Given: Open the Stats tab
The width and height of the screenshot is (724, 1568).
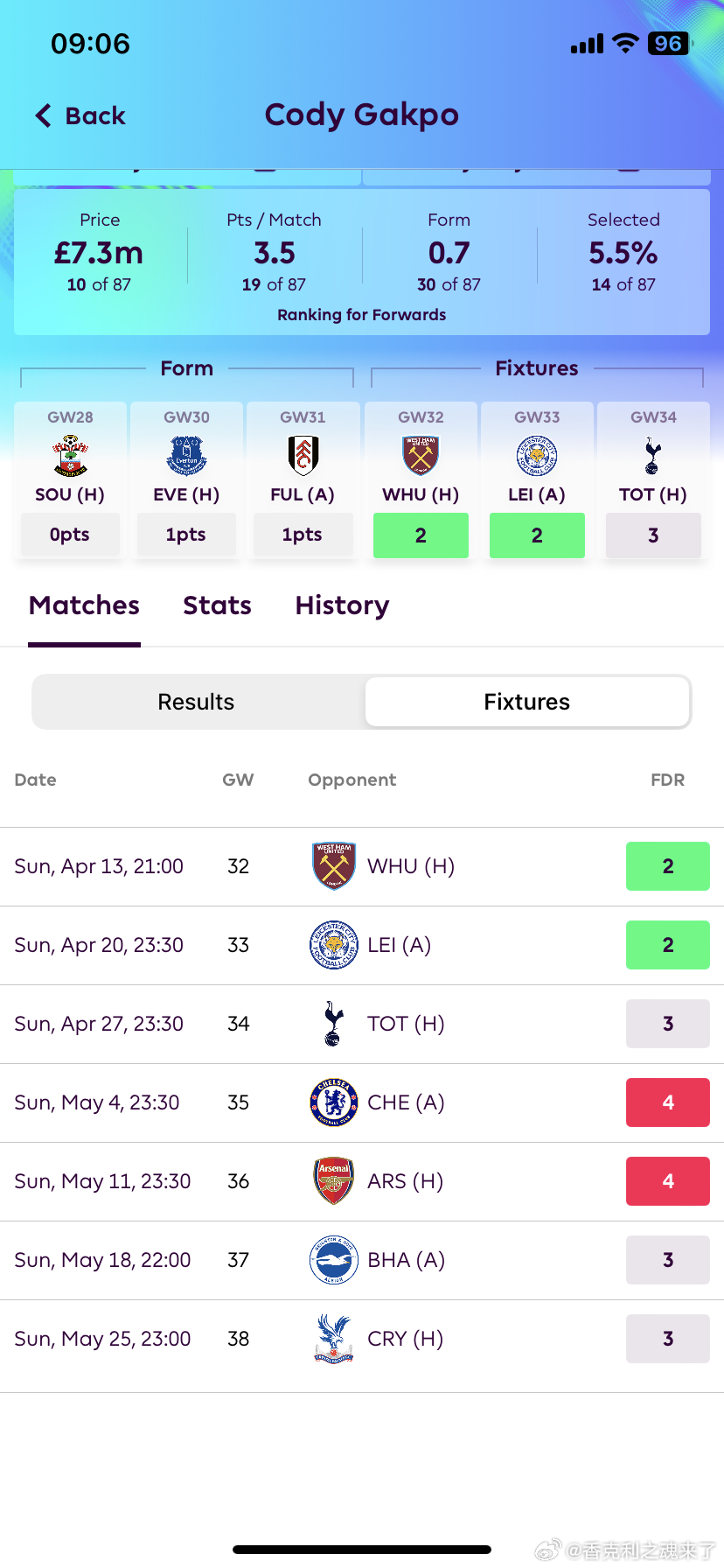Looking at the screenshot, I should coord(217,605).
